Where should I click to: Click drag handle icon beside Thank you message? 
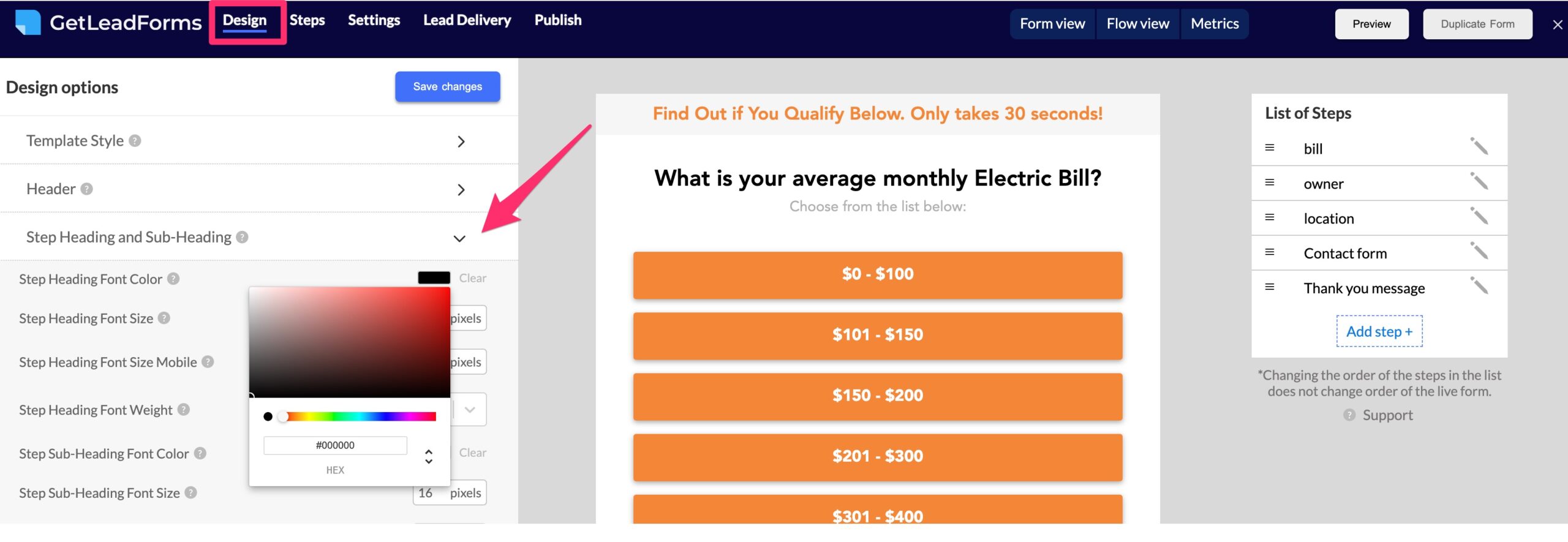point(1270,287)
